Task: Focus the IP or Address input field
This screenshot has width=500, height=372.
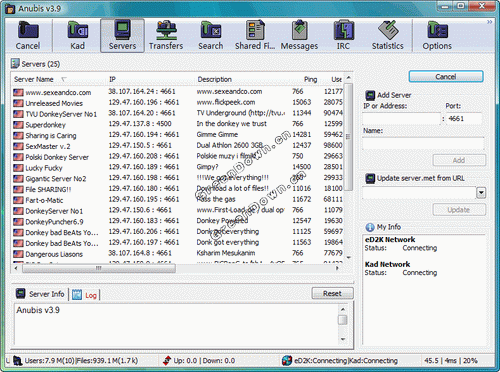Action: (401, 118)
